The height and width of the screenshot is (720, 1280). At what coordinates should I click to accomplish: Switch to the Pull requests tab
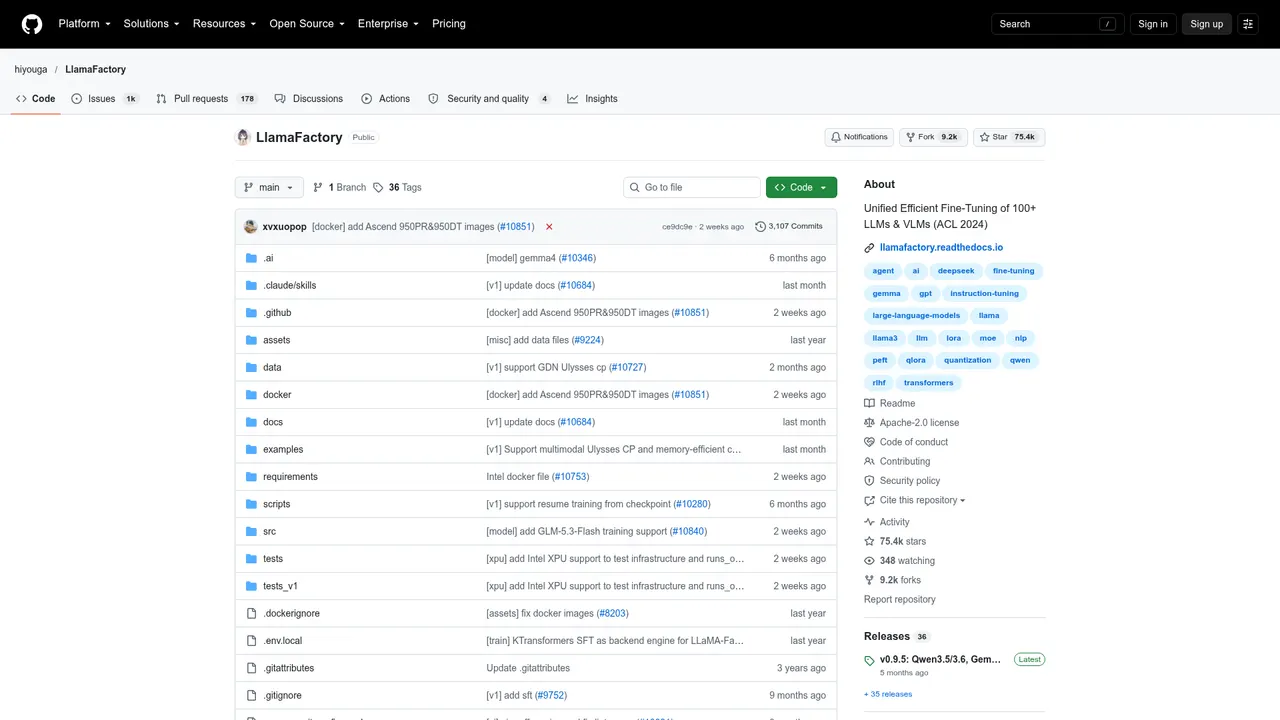pyautogui.click(x=207, y=99)
